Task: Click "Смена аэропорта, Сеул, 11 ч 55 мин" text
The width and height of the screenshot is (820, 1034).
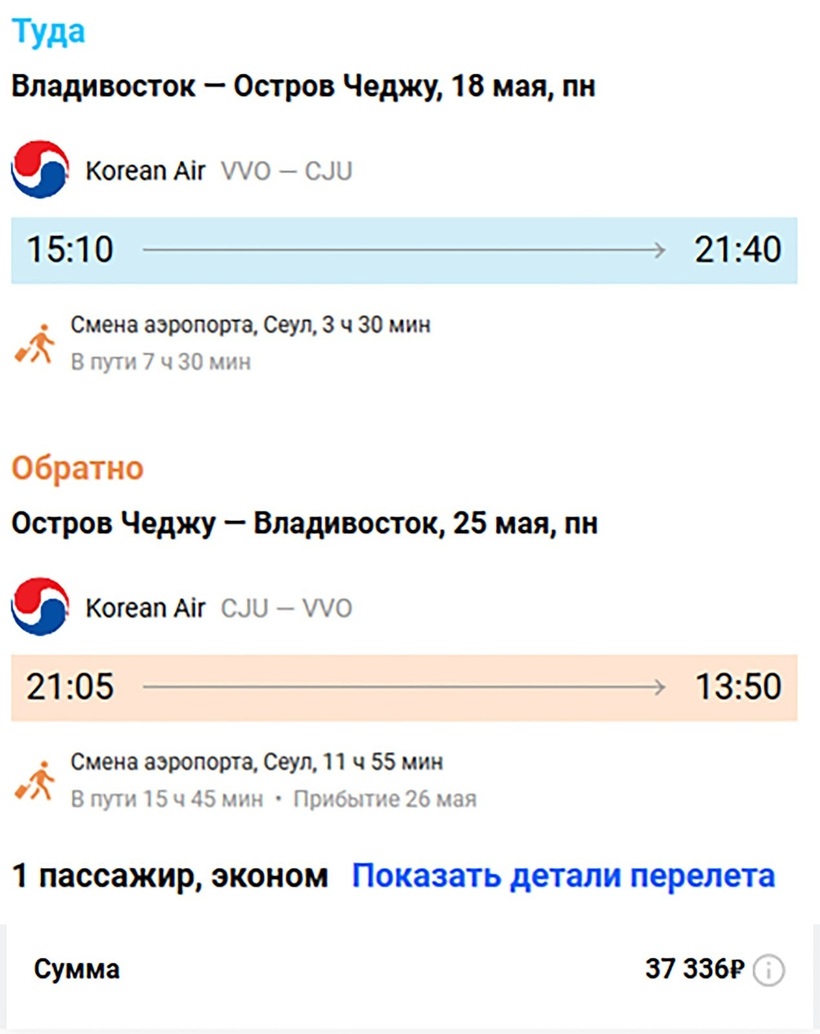Action: point(257,762)
